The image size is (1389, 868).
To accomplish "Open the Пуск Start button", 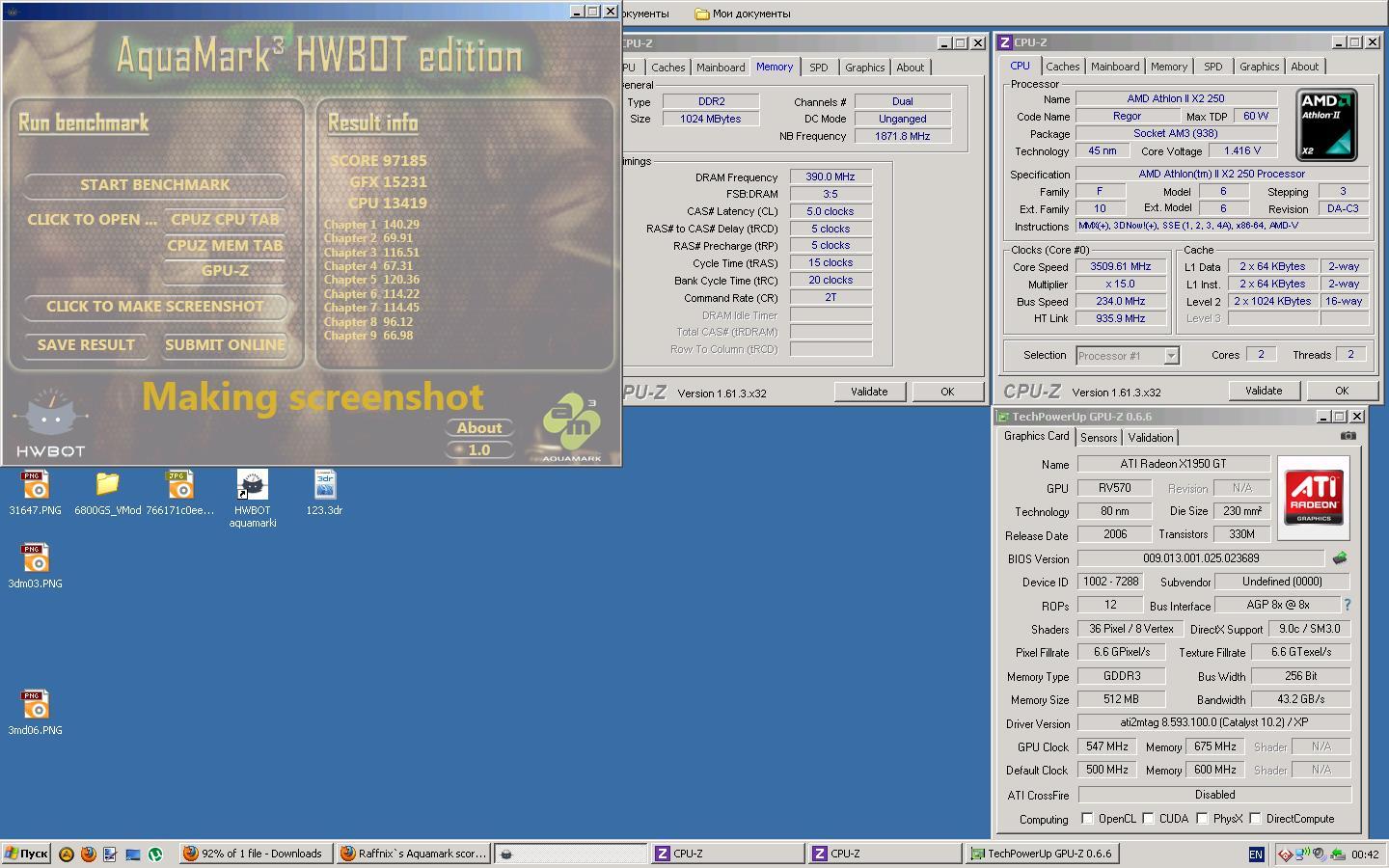I will tap(26, 854).
